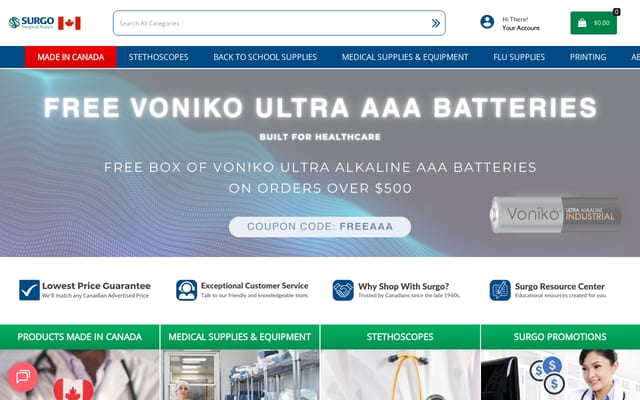The height and width of the screenshot is (400, 640).
Task: Click the cart item count badge
Action: [616, 12]
